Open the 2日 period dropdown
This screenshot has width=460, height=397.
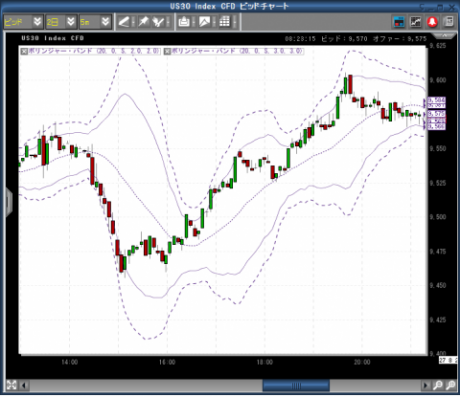(71, 22)
